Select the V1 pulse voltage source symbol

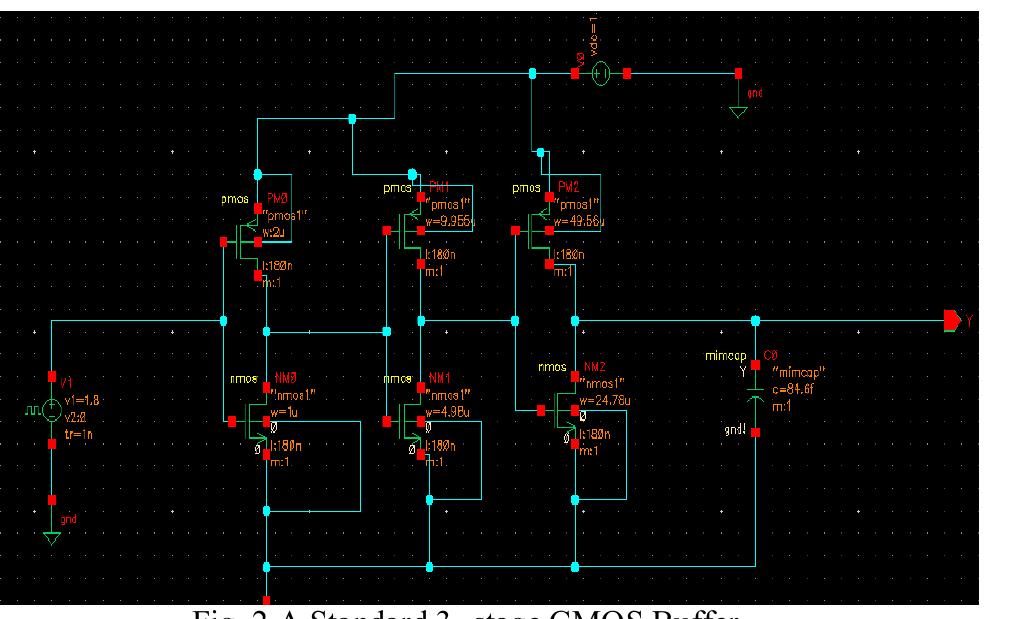pyautogui.click(x=52, y=410)
